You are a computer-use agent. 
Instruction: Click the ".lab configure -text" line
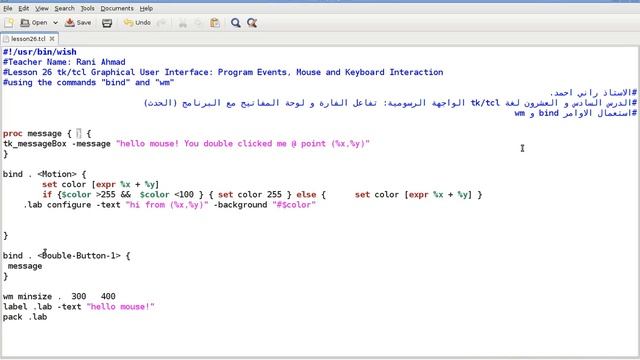[x=169, y=205]
